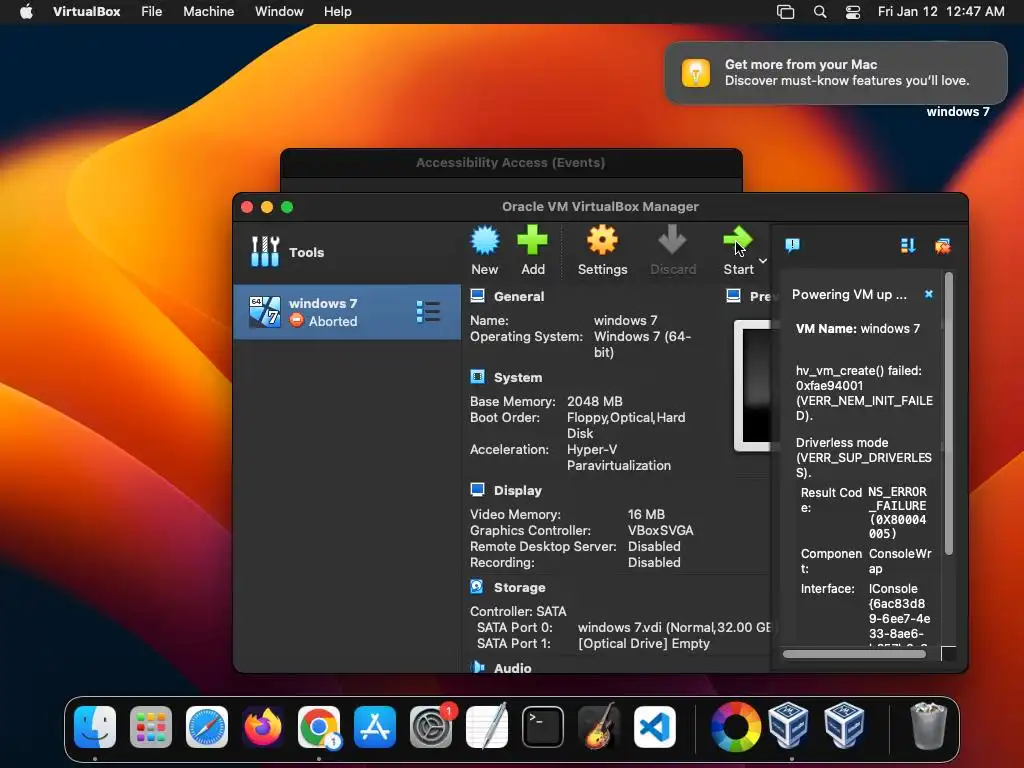The image size is (1024, 768).
Task: Open the Apple menu
Action: [x=26, y=11]
